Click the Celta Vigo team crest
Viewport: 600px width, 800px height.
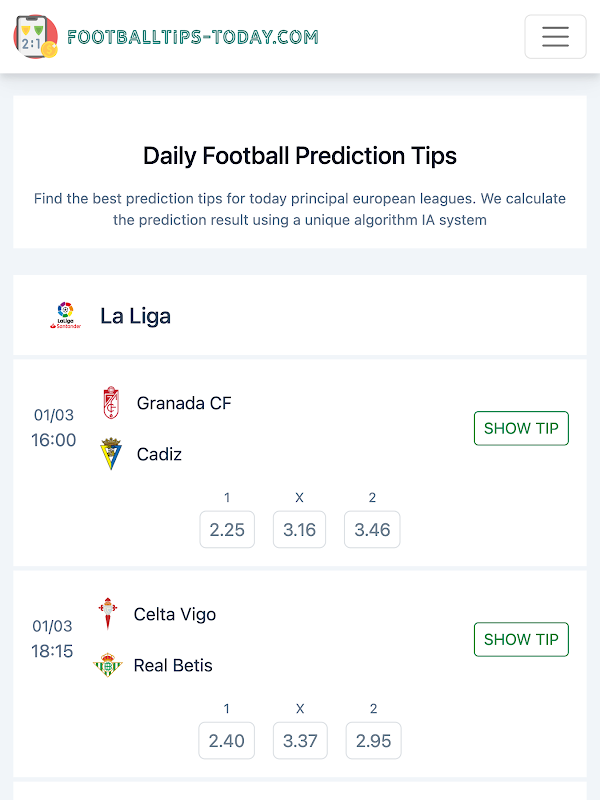pos(107,614)
